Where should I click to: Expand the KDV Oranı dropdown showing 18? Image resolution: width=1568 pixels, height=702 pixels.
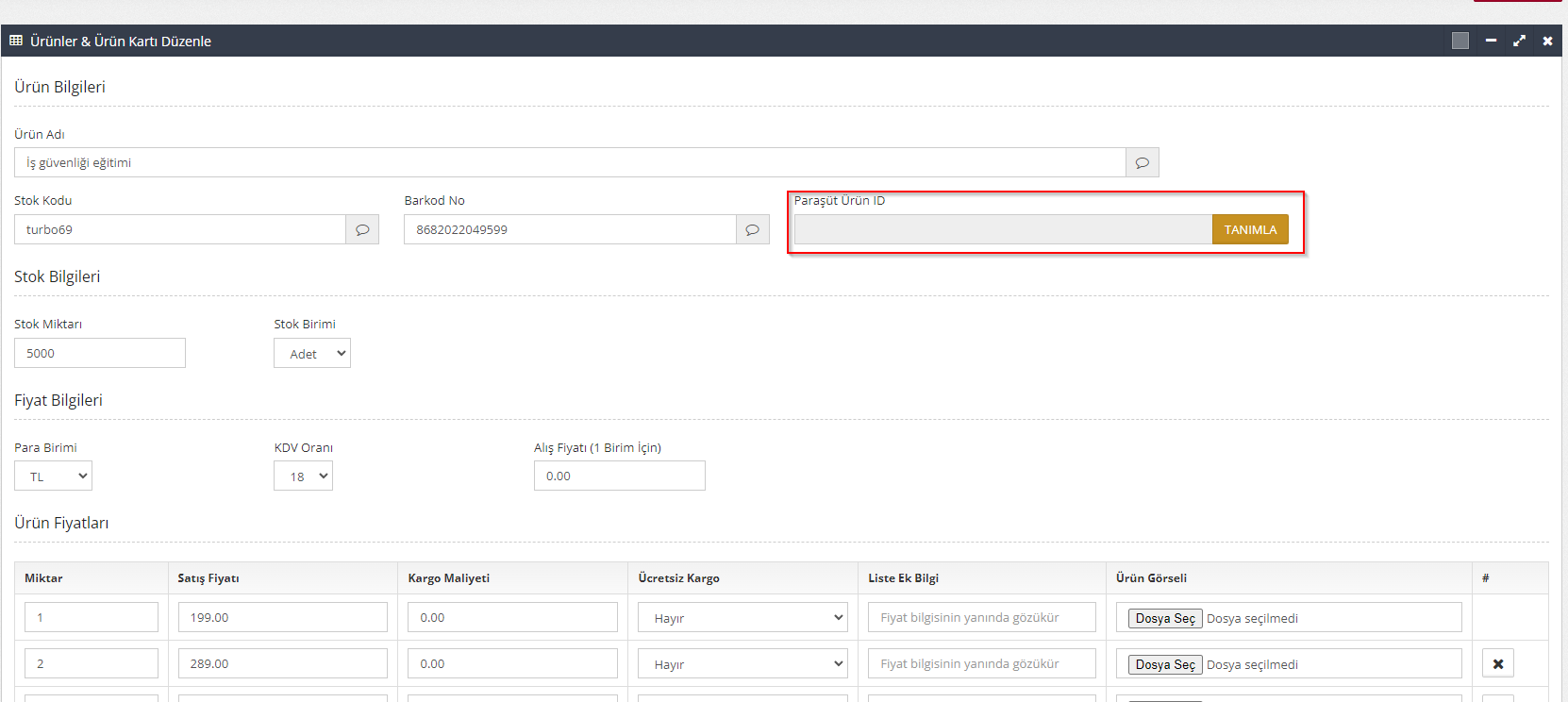click(x=303, y=476)
